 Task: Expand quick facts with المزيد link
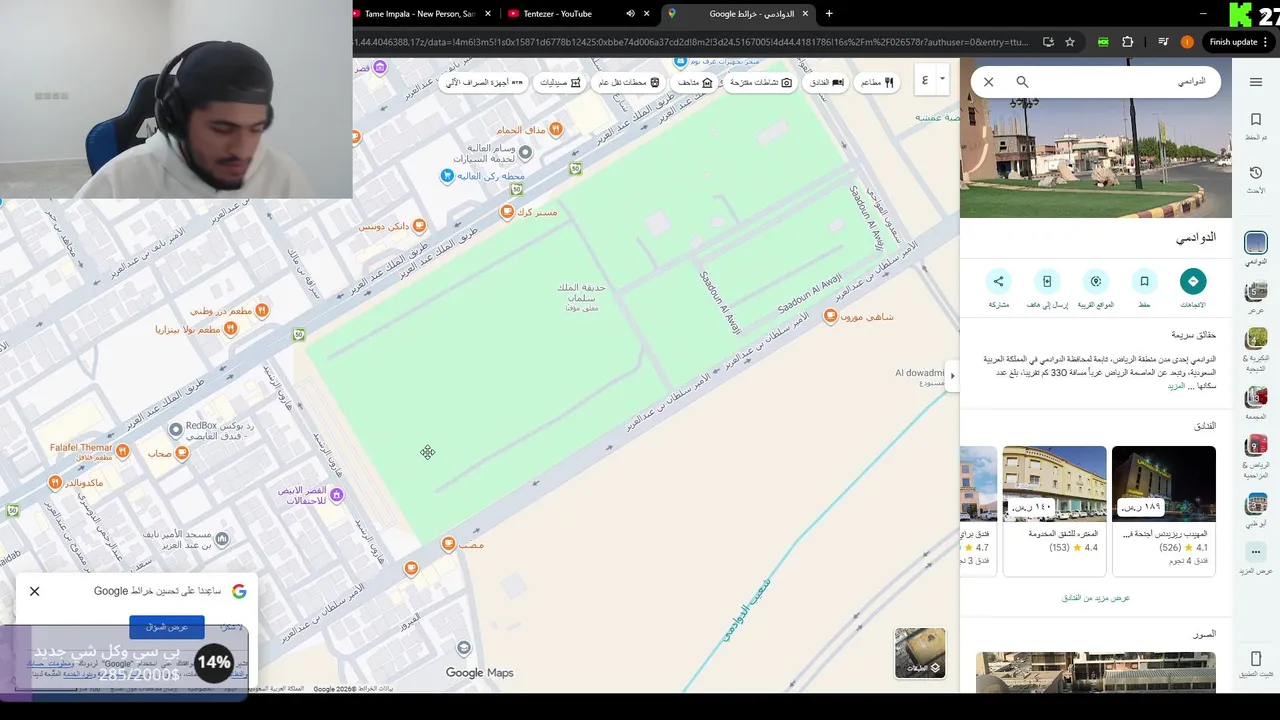coord(1176,386)
